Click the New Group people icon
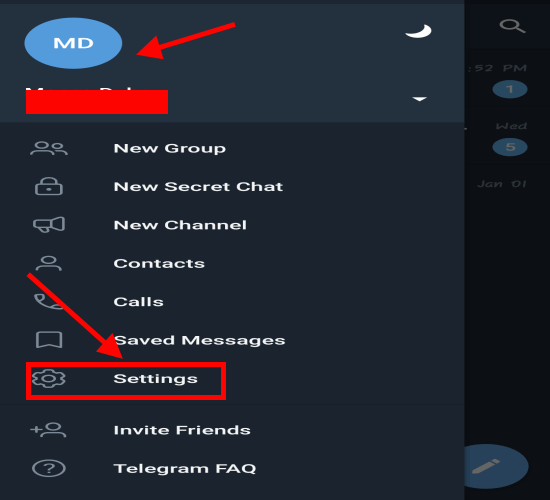The image size is (550, 500). [49, 148]
